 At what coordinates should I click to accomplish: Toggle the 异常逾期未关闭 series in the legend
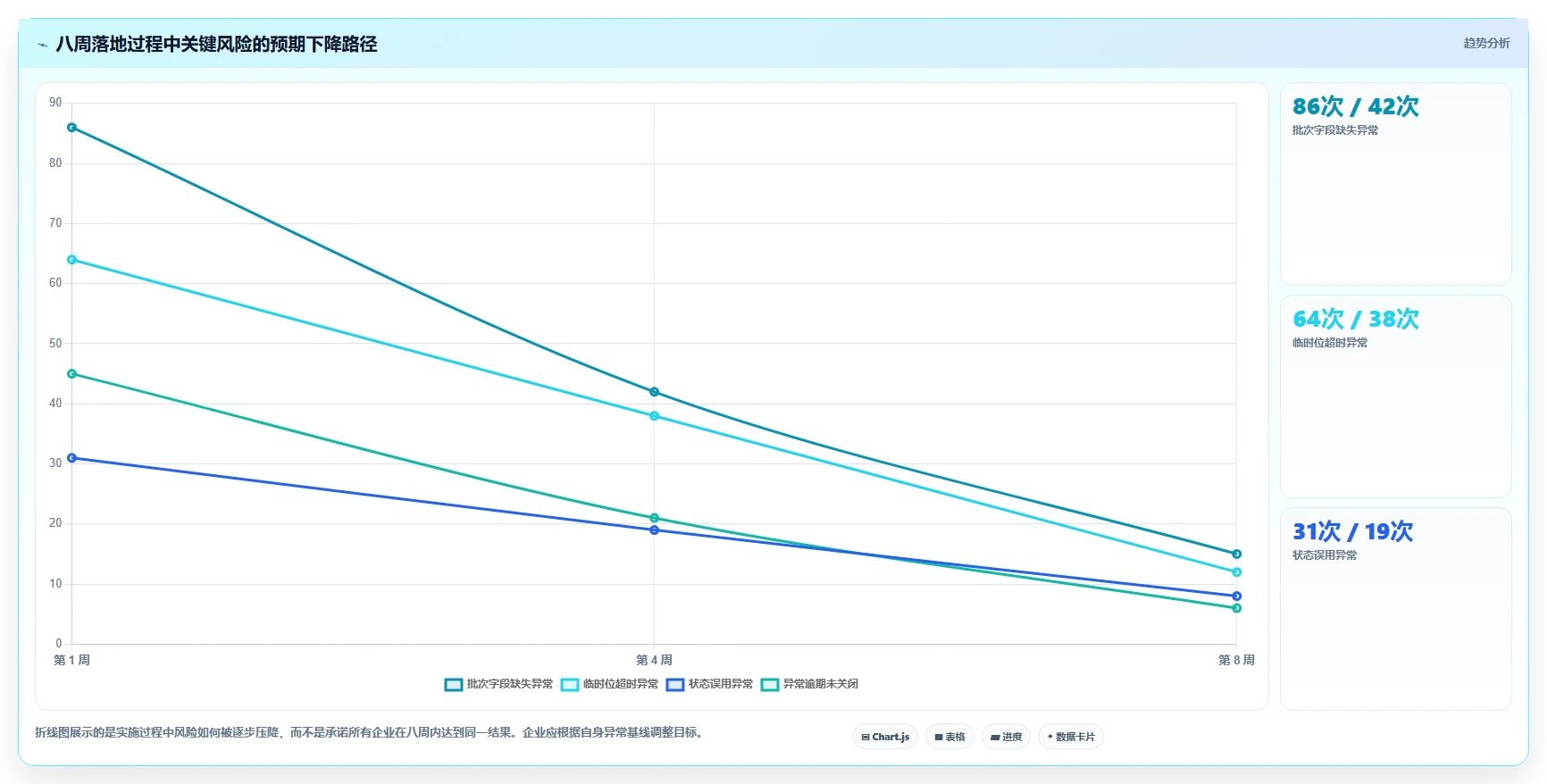809,684
